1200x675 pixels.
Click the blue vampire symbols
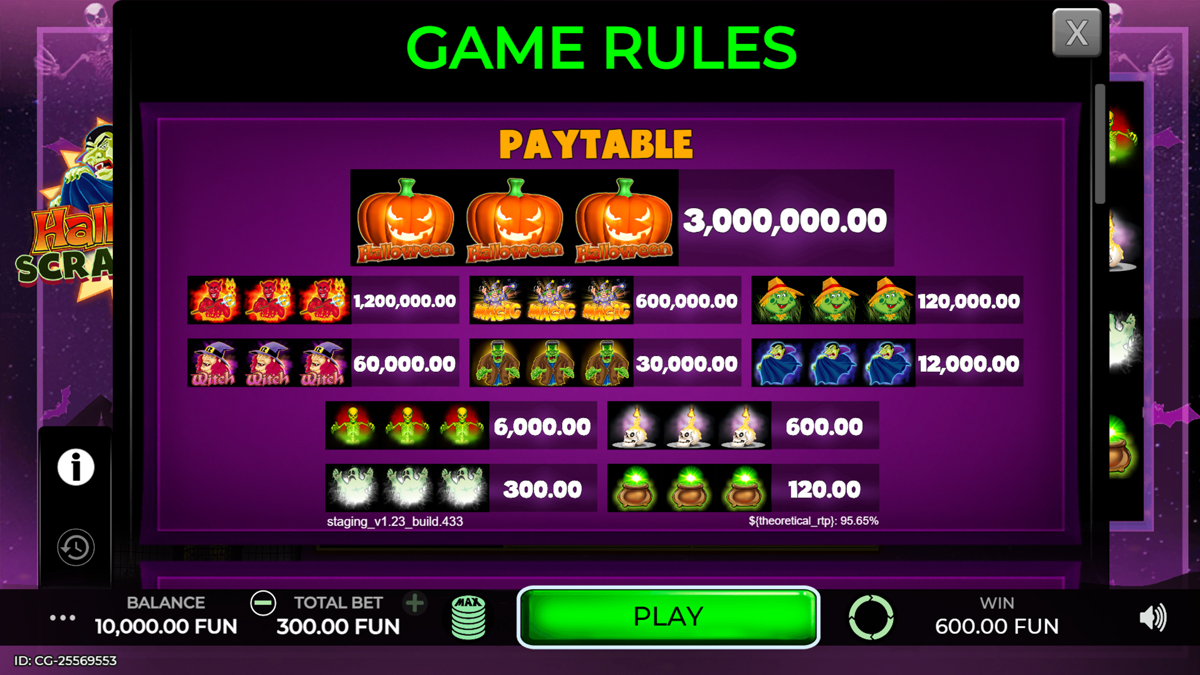tap(834, 363)
